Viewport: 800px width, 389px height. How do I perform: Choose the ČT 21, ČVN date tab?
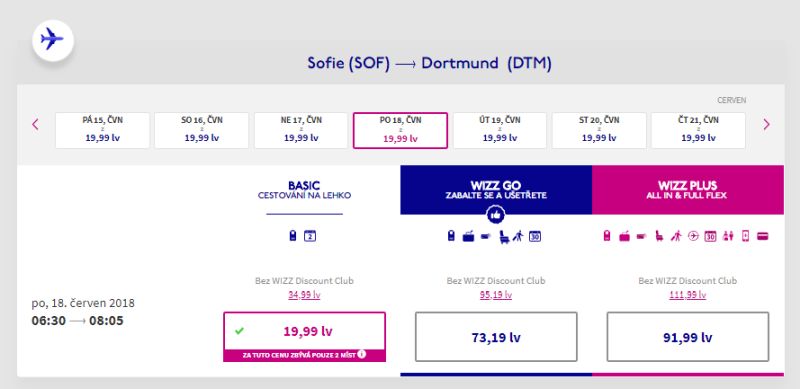tap(698, 130)
